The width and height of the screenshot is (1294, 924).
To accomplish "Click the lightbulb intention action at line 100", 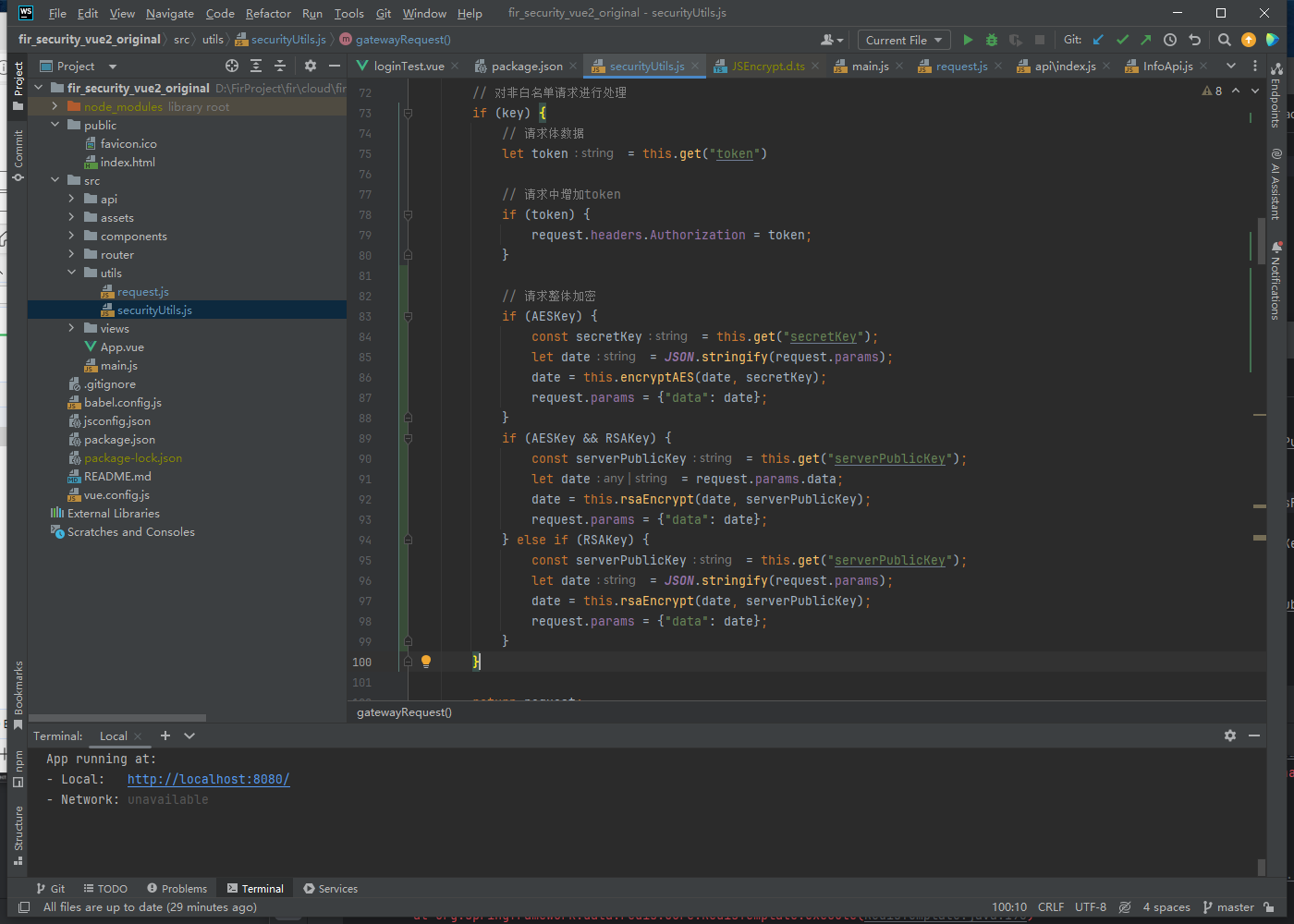I will pos(426,662).
